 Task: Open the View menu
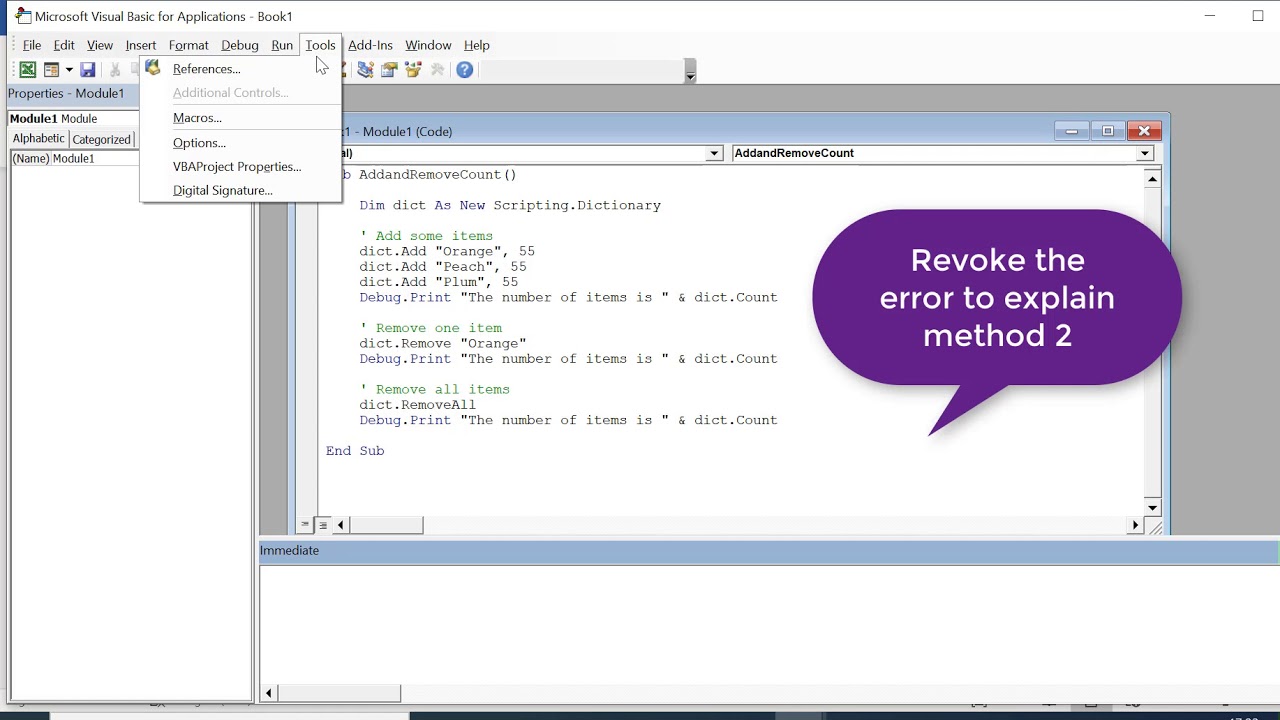click(x=100, y=45)
